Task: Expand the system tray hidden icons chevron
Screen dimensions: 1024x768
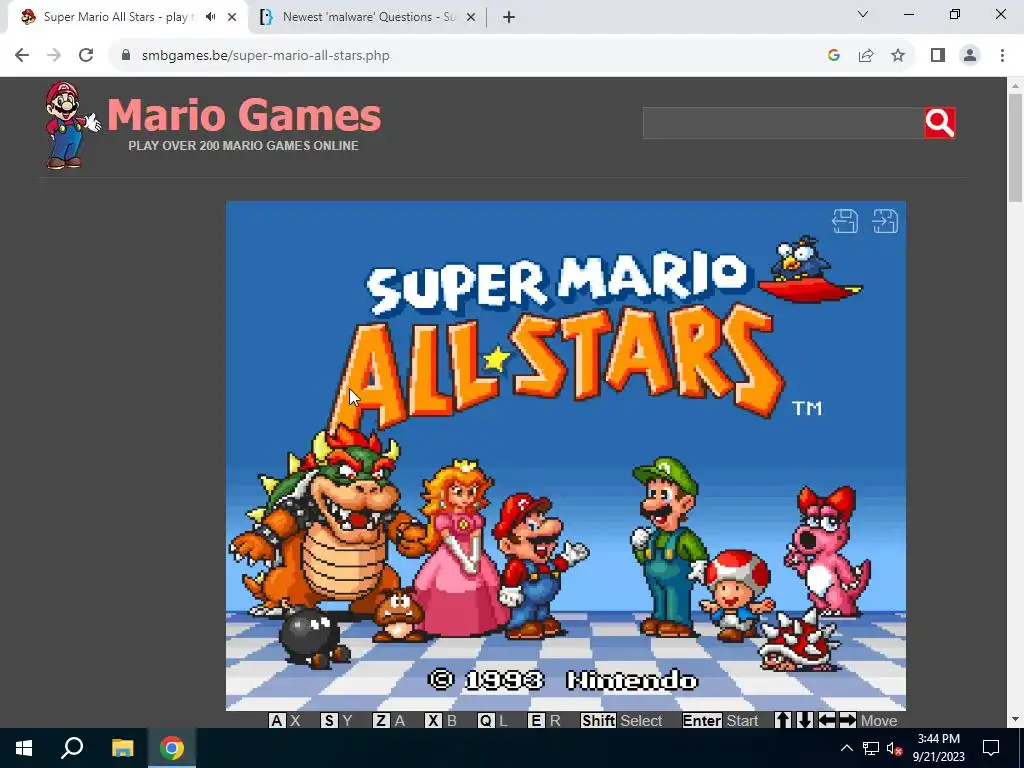Action: tap(846, 748)
